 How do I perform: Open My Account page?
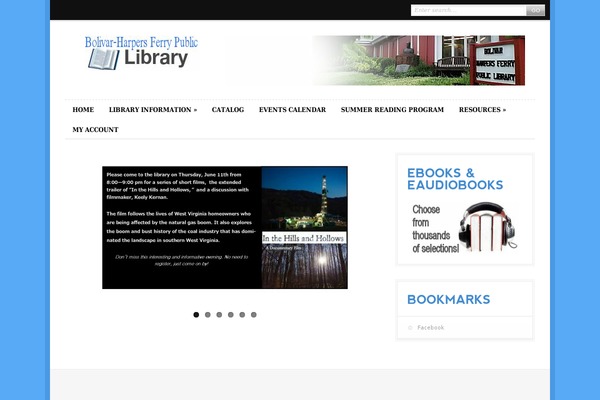pos(96,130)
